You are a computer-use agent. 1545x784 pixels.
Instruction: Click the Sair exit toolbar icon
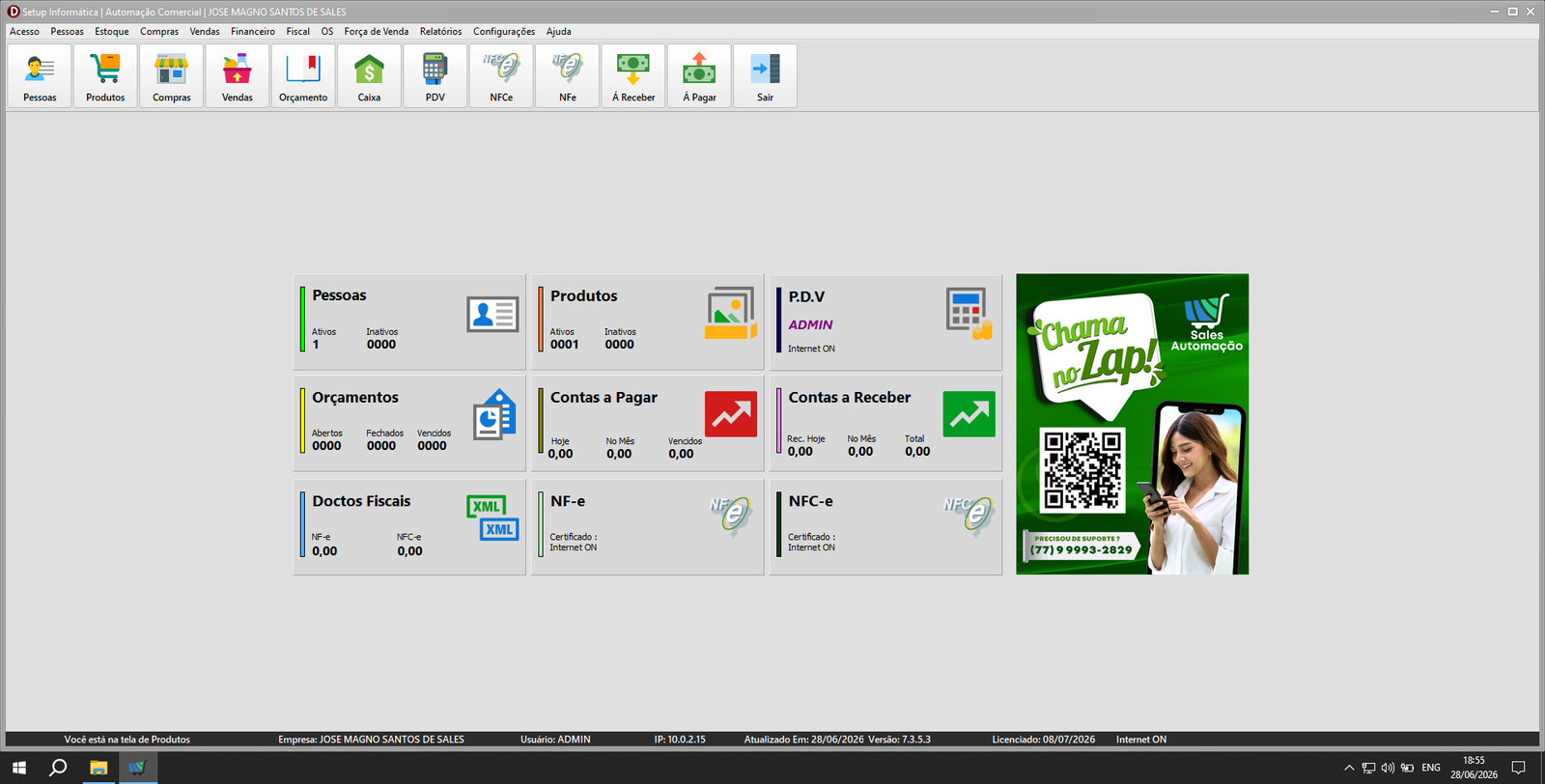tap(765, 76)
